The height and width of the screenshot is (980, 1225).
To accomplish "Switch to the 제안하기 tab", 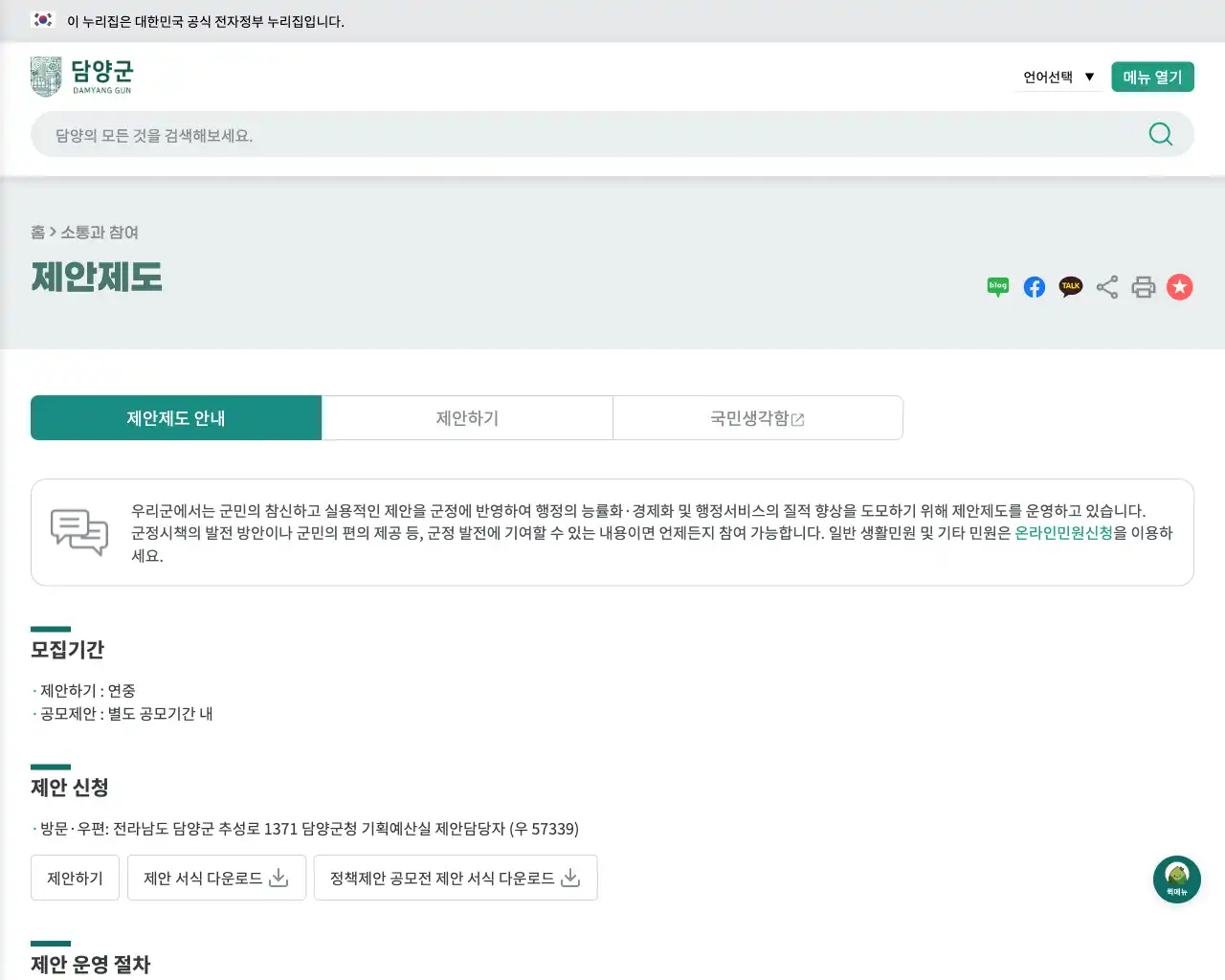I will 468,417.
